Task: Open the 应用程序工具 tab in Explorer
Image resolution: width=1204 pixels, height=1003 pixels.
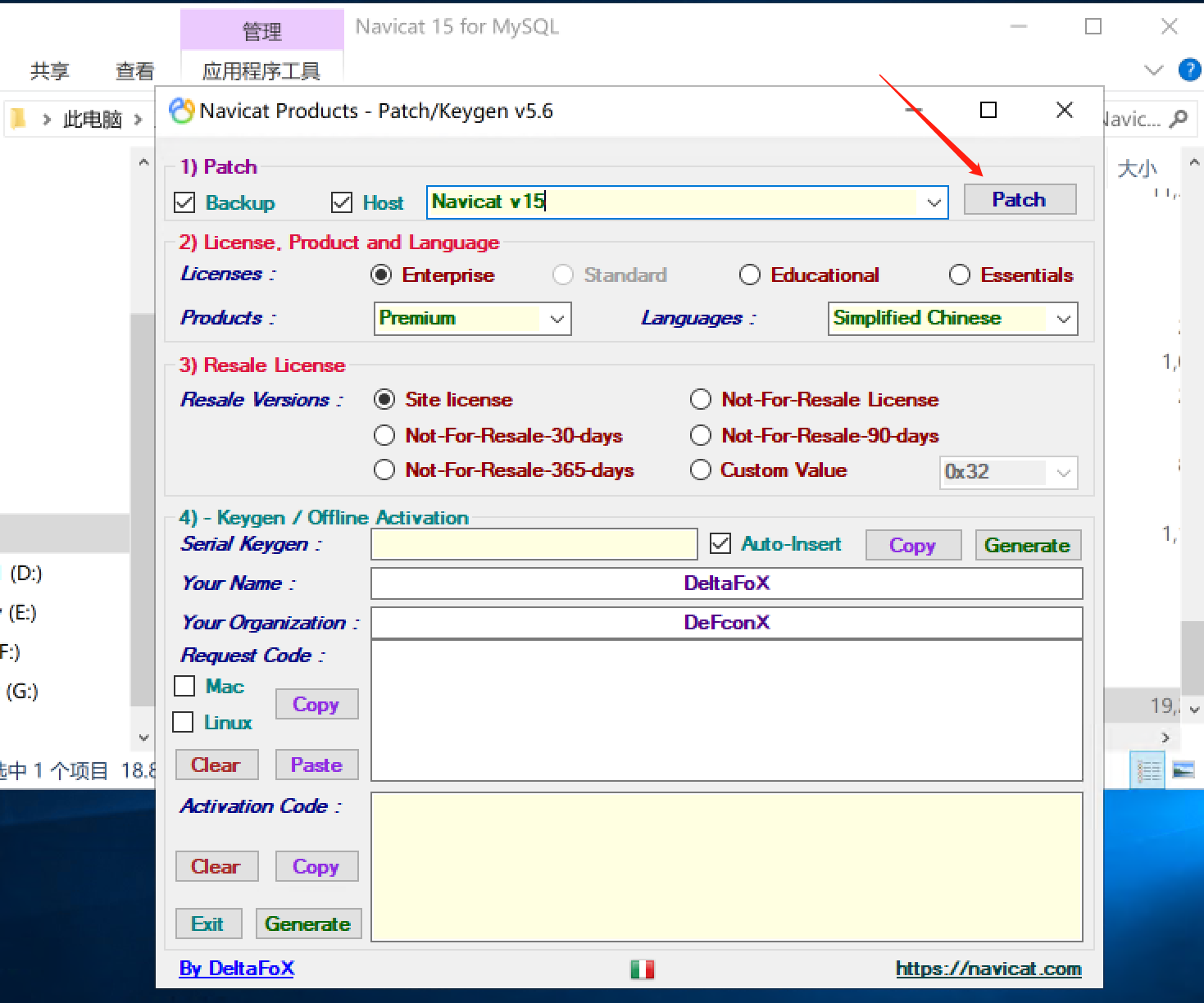Action: pyautogui.click(x=261, y=71)
